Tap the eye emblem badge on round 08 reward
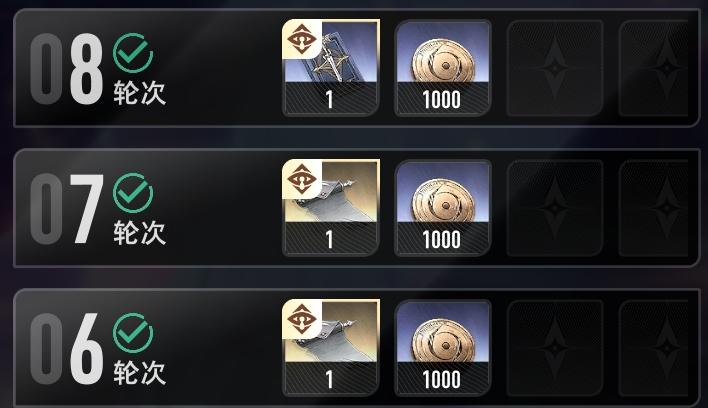The width and height of the screenshot is (708, 408). click(302, 39)
